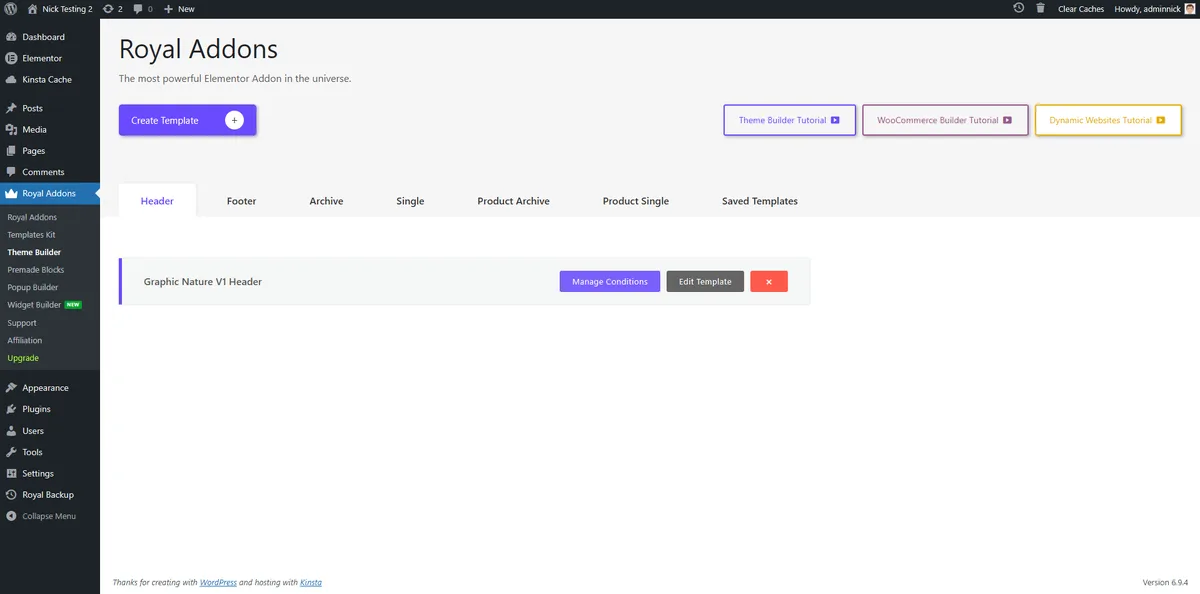1200x594 pixels.
Task: Select the Product Single tab
Action: pos(636,201)
